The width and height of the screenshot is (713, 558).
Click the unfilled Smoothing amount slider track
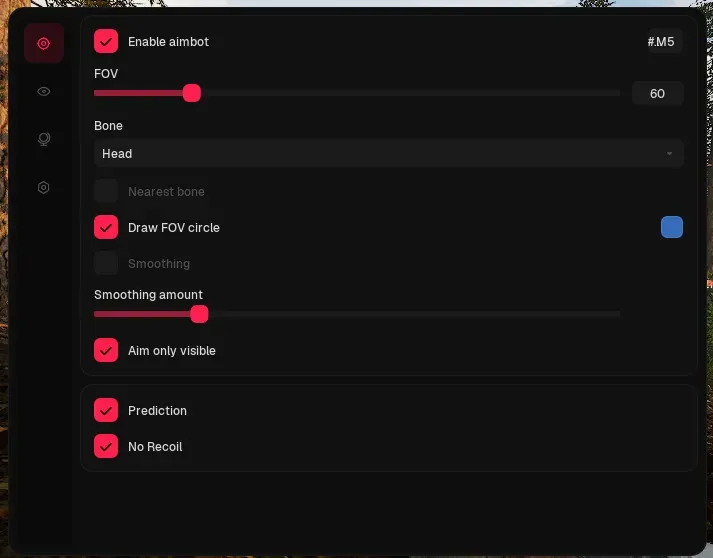coord(414,314)
